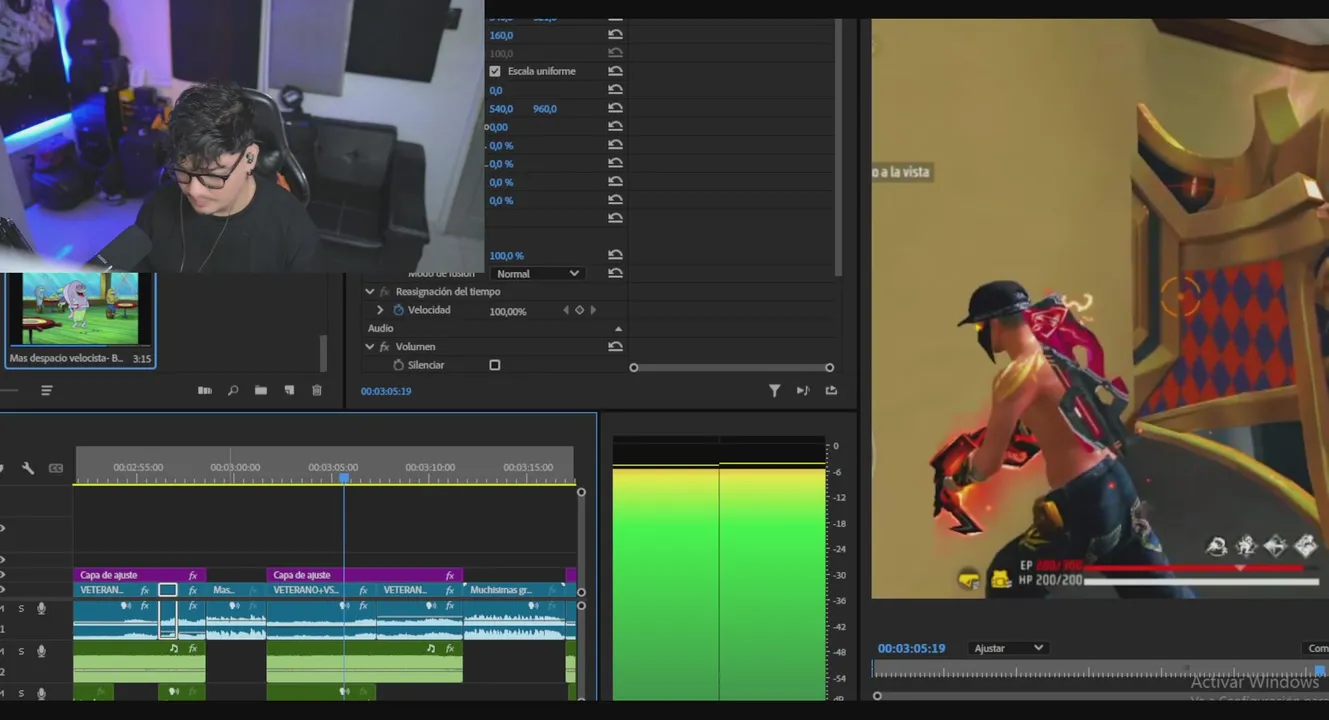Viewport: 1329px width, 720px height.
Task: Reset the 160,0 parameter value
Action: click(615, 35)
